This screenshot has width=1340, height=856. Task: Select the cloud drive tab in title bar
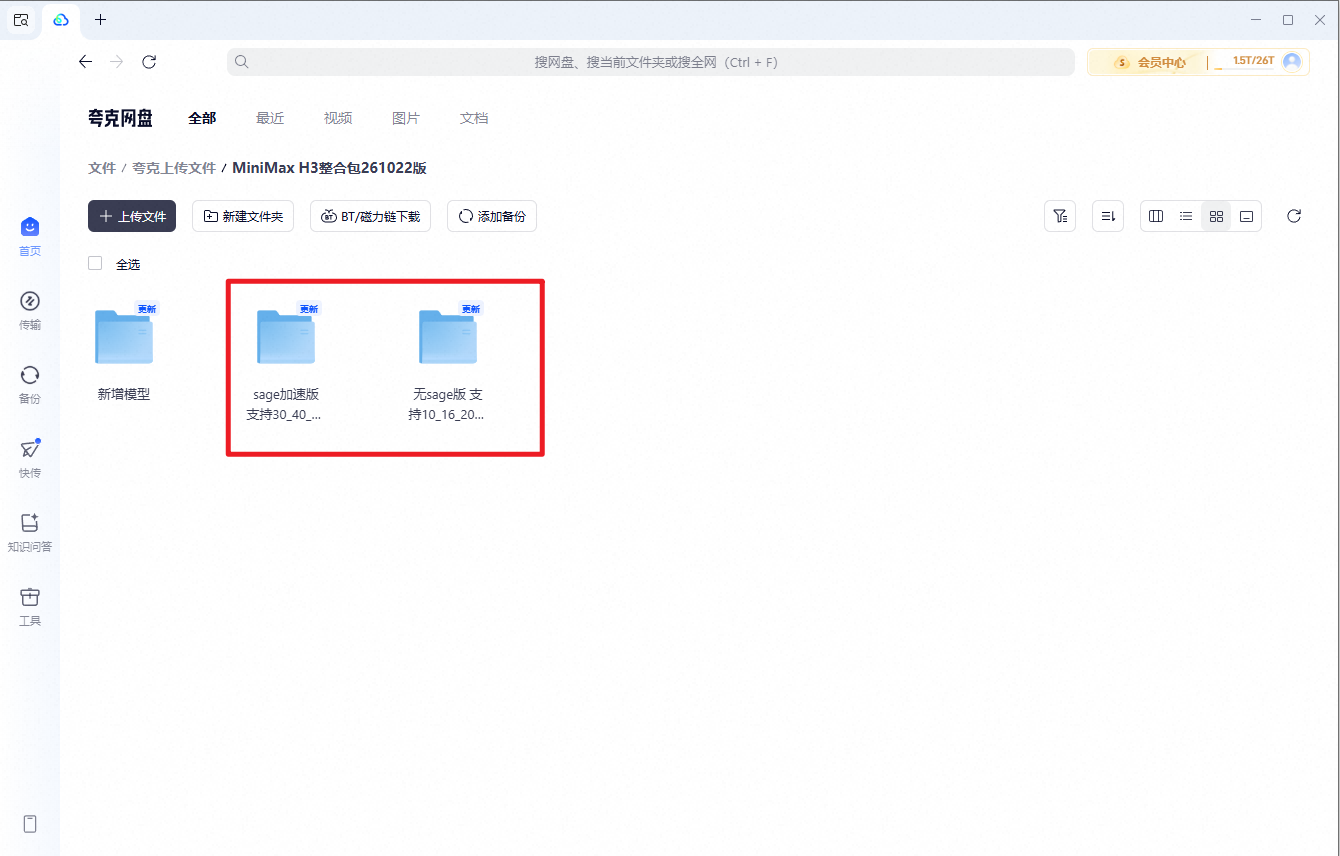tap(61, 20)
